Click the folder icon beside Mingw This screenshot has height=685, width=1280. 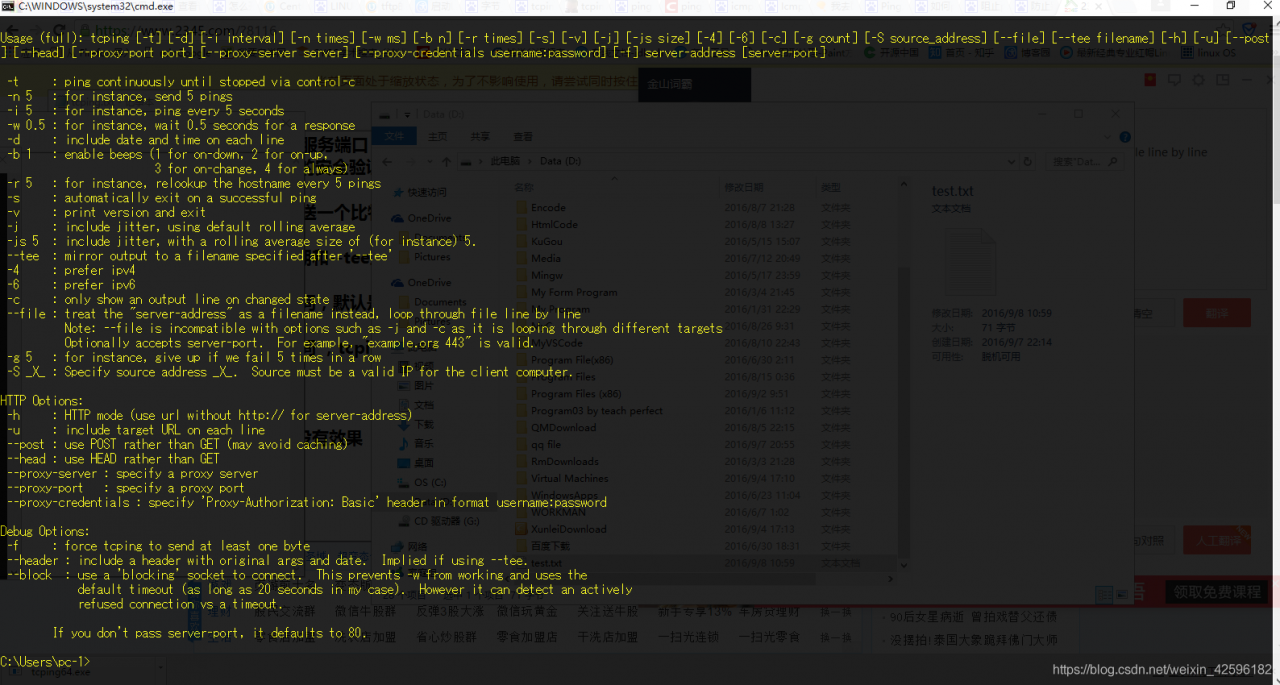tap(521, 275)
